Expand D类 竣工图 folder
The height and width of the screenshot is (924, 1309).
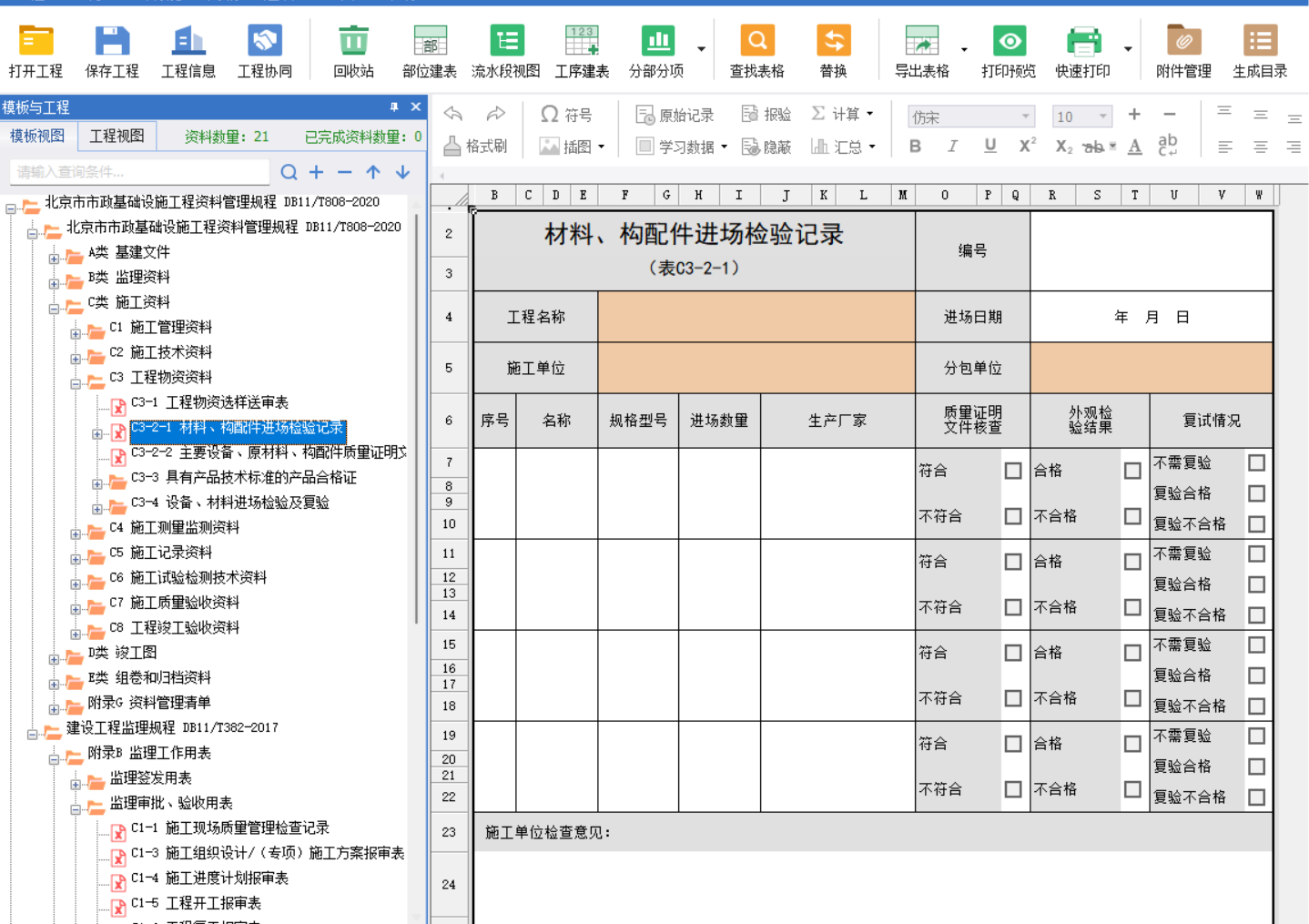(x=54, y=659)
